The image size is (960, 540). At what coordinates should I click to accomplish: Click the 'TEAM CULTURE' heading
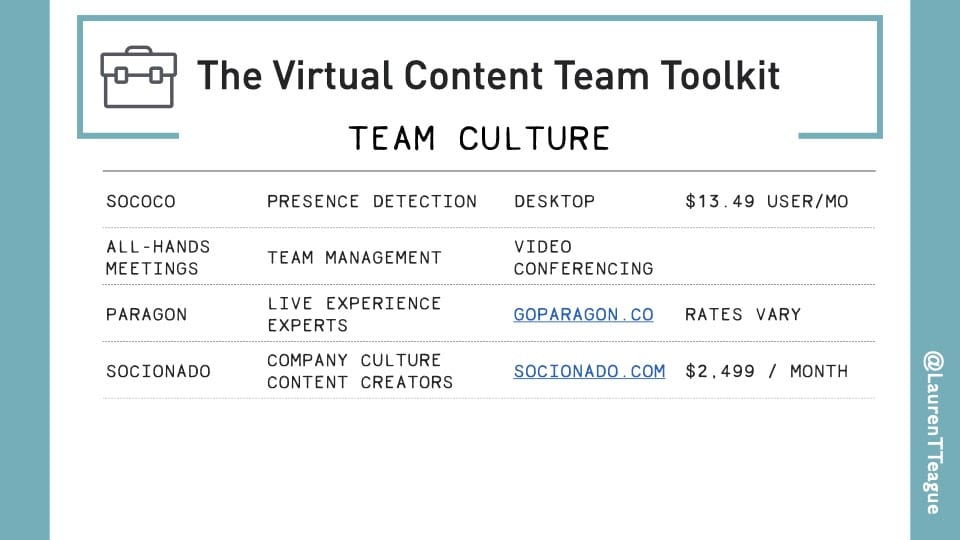tap(479, 138)
